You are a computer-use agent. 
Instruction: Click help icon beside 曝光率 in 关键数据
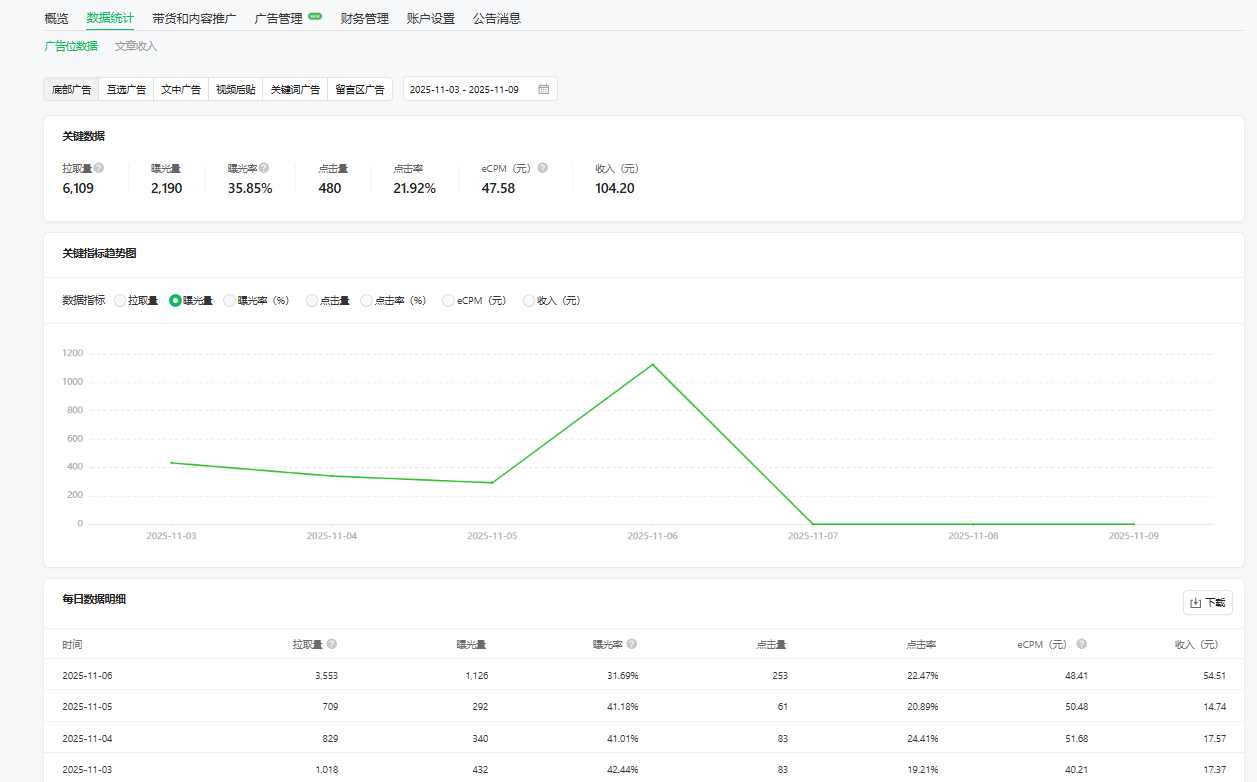click(264, 168)
